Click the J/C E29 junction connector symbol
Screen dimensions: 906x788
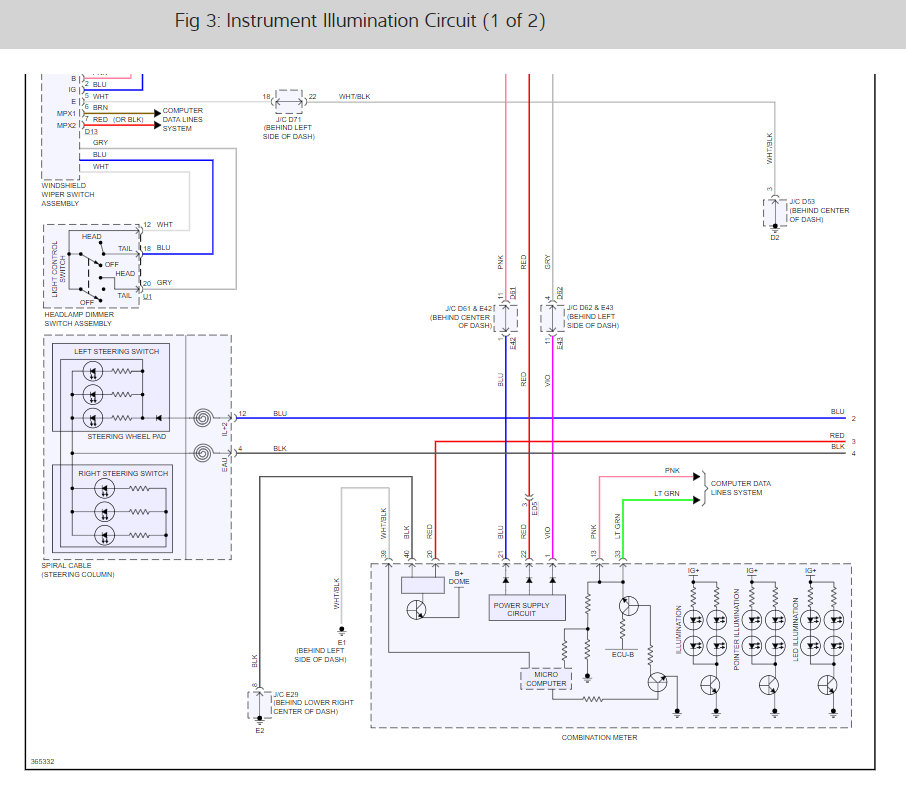pos(259,705)
